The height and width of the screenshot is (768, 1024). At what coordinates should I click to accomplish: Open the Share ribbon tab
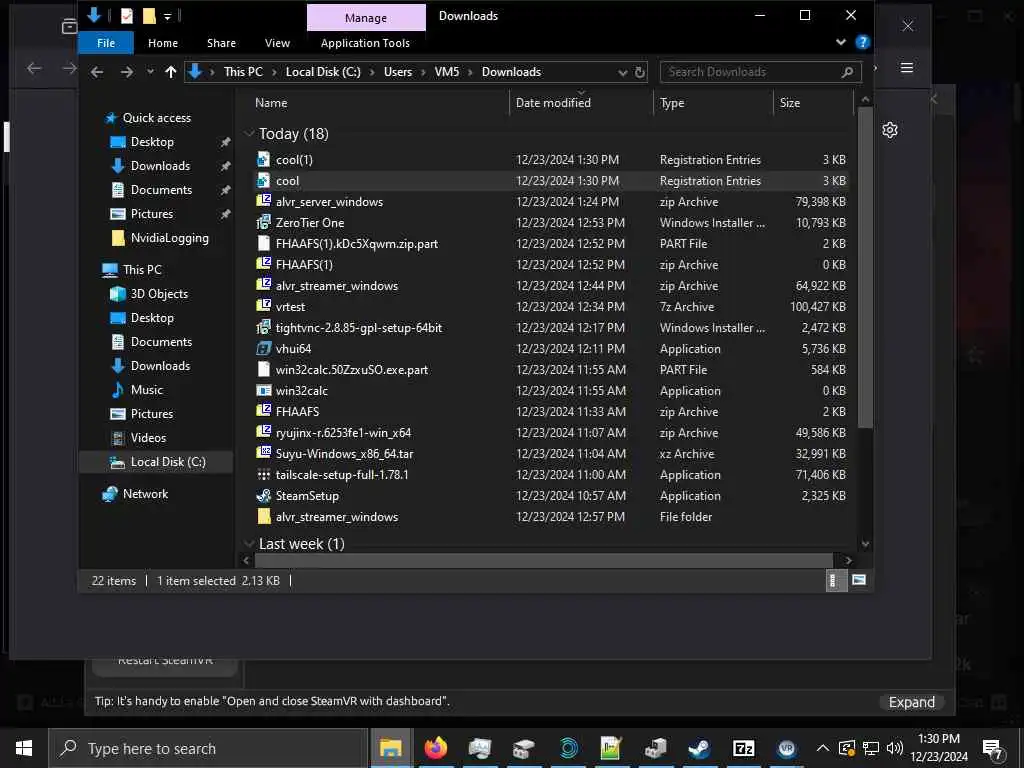[221, 43]
